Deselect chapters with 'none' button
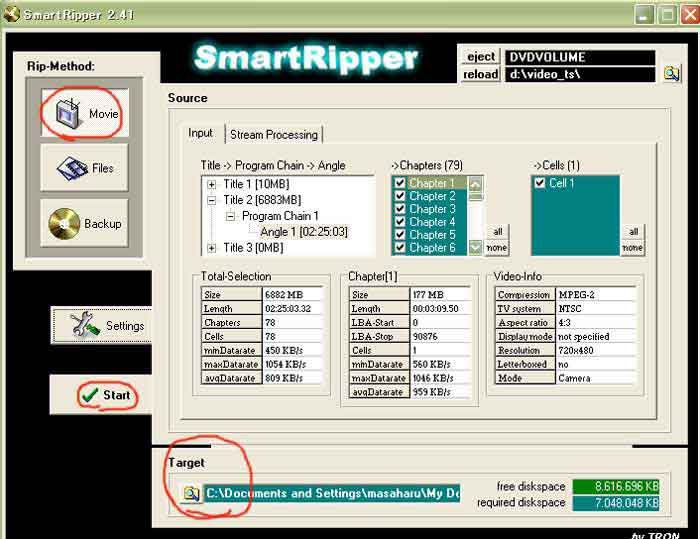Image resolution: width=700 pixels, height=539 pixels. coord(497,247)
